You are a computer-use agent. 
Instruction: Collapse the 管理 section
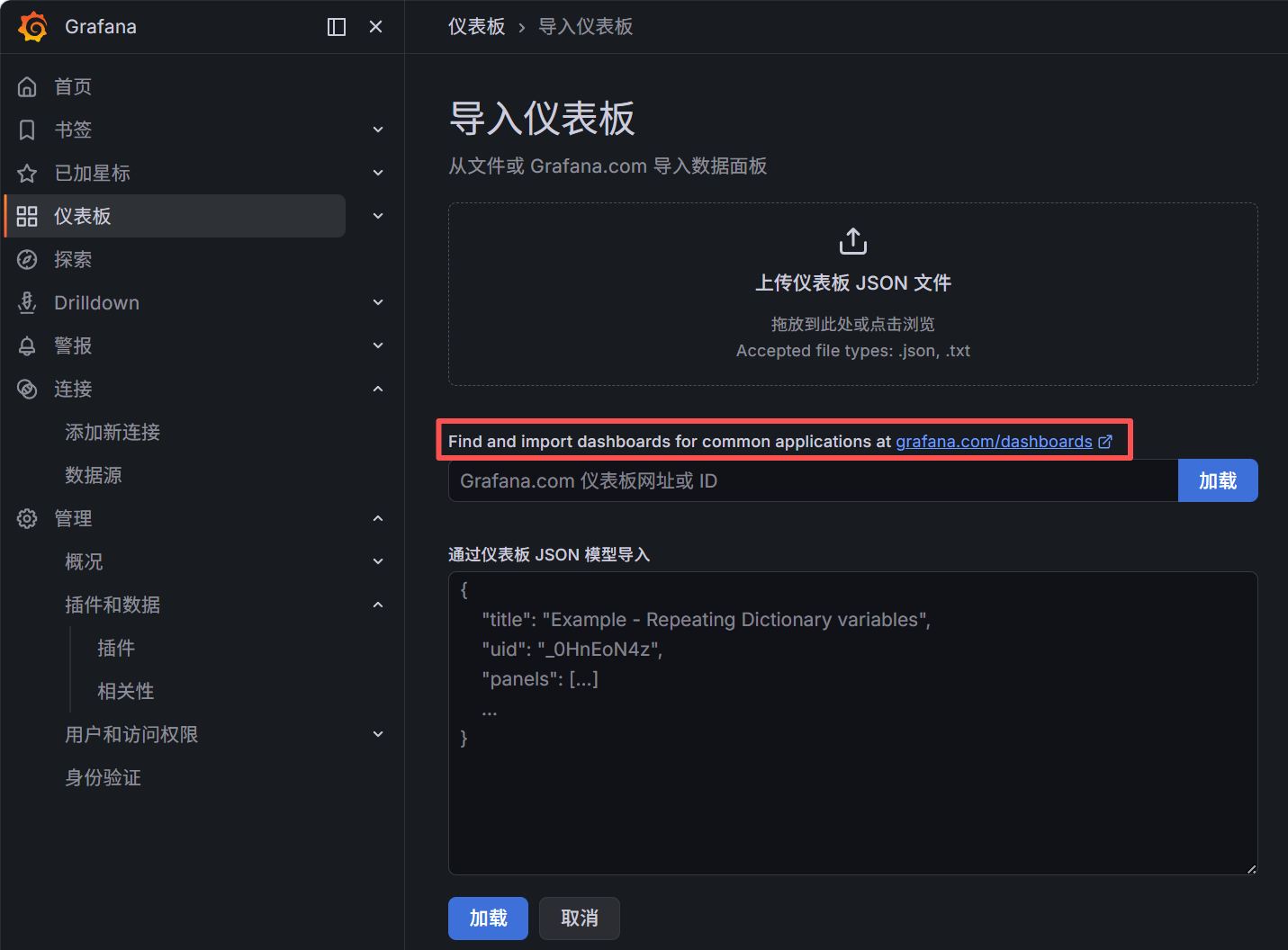click(378, 518)
